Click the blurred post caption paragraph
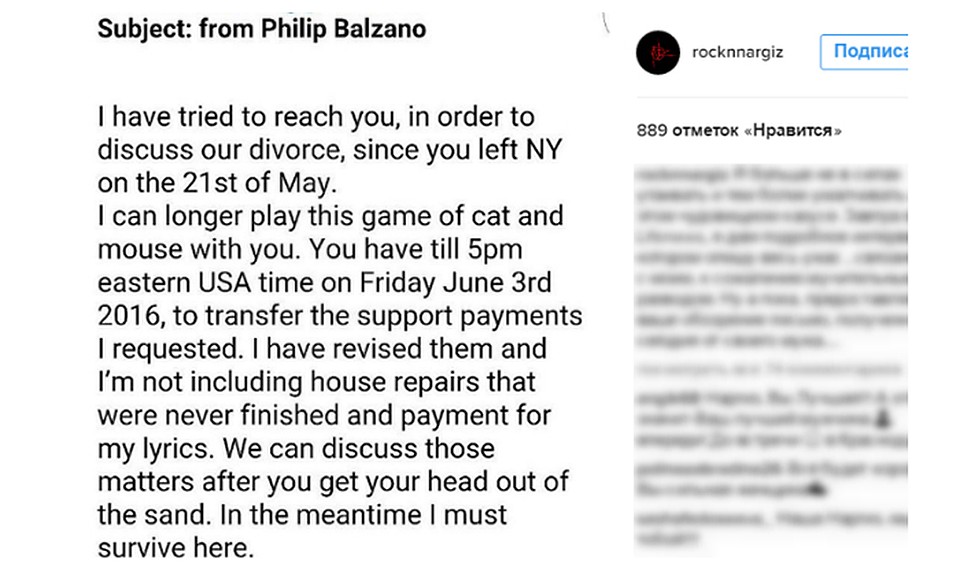This screenshot has height=578, width=960. click(x=771, y=257)
